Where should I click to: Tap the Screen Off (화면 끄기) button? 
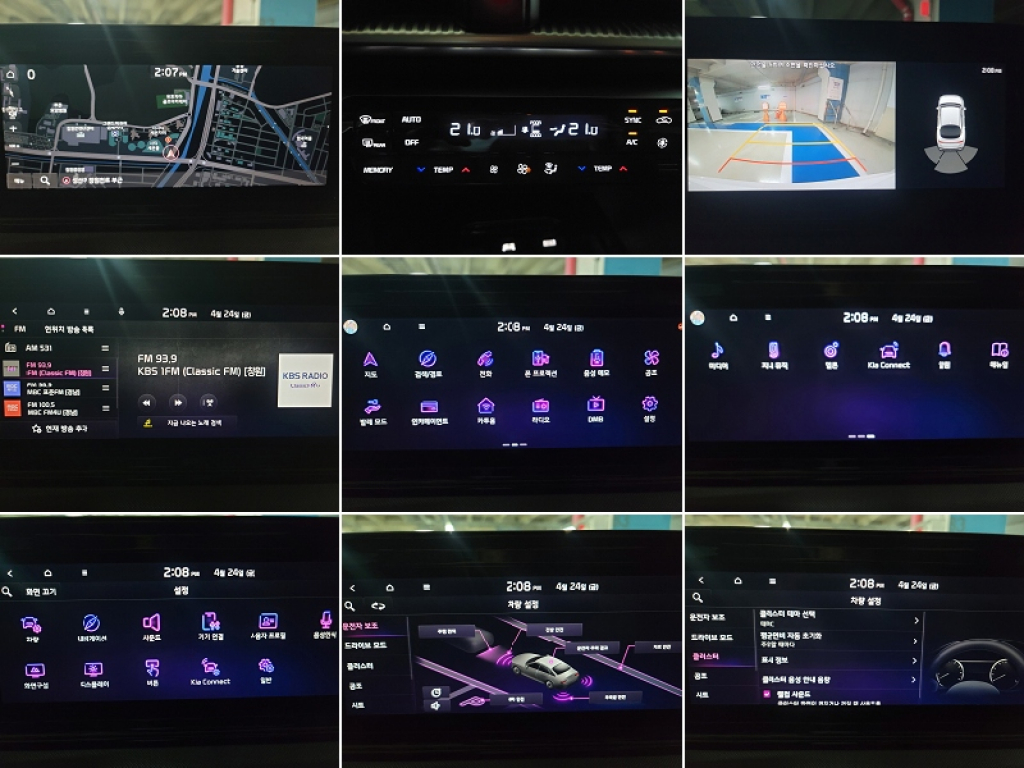point(40,591)
